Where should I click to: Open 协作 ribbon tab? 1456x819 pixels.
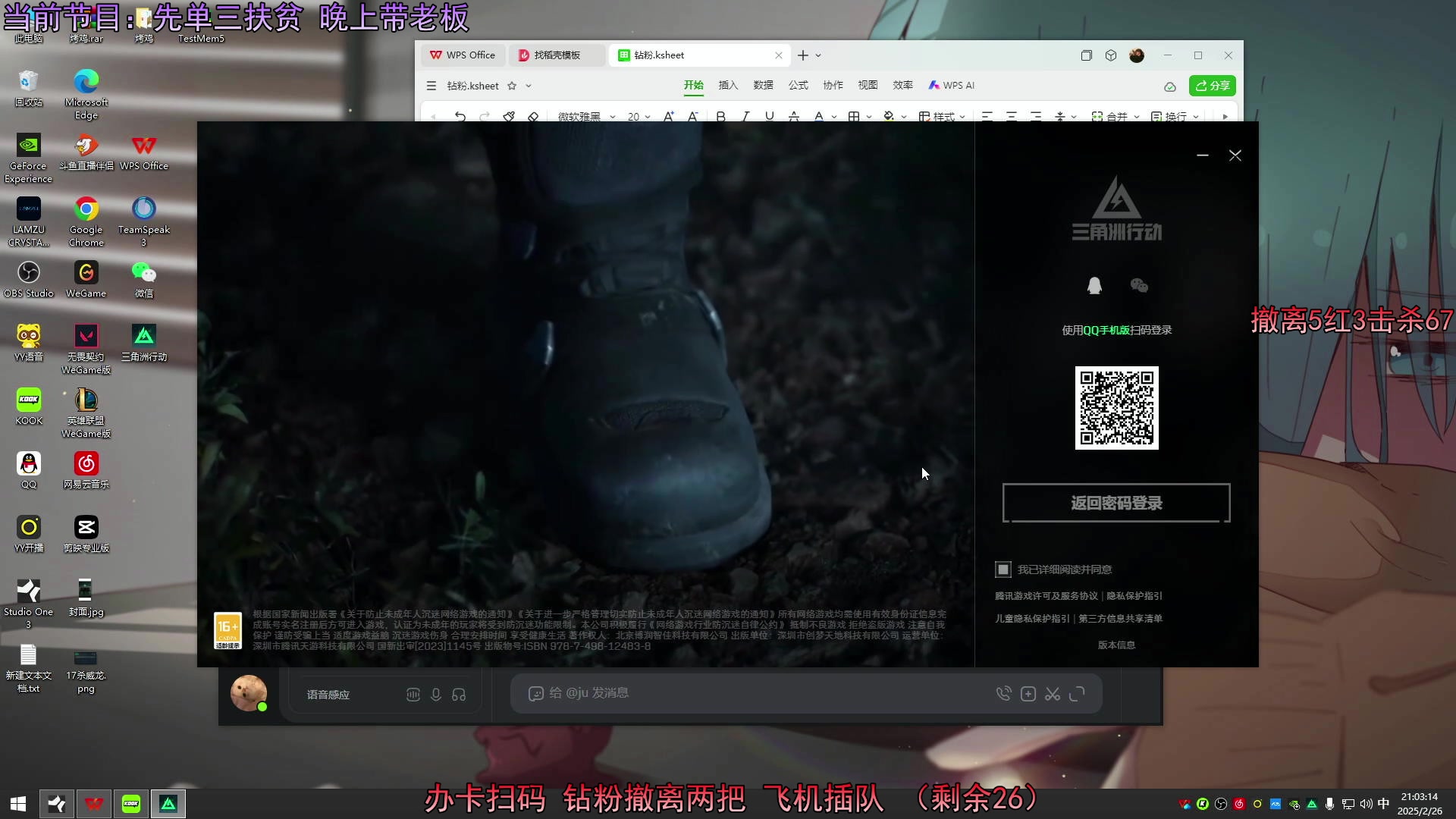click(833, 86)
